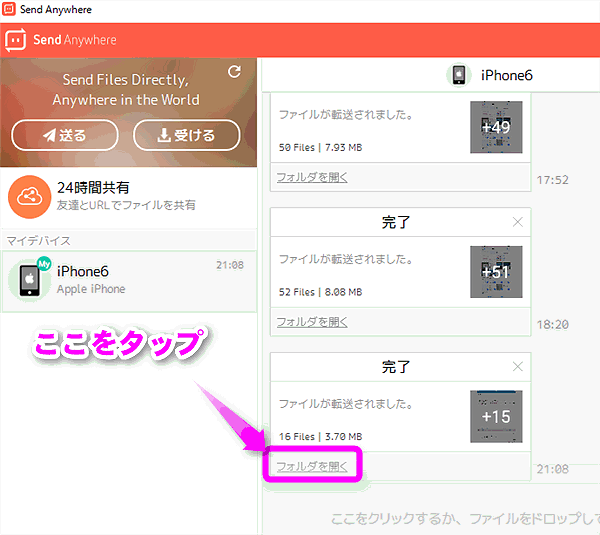Click the iPhone6 phone icon in chat header
Image resolution: width=600 pixels, height=535 pixels.
click(459, 75)
